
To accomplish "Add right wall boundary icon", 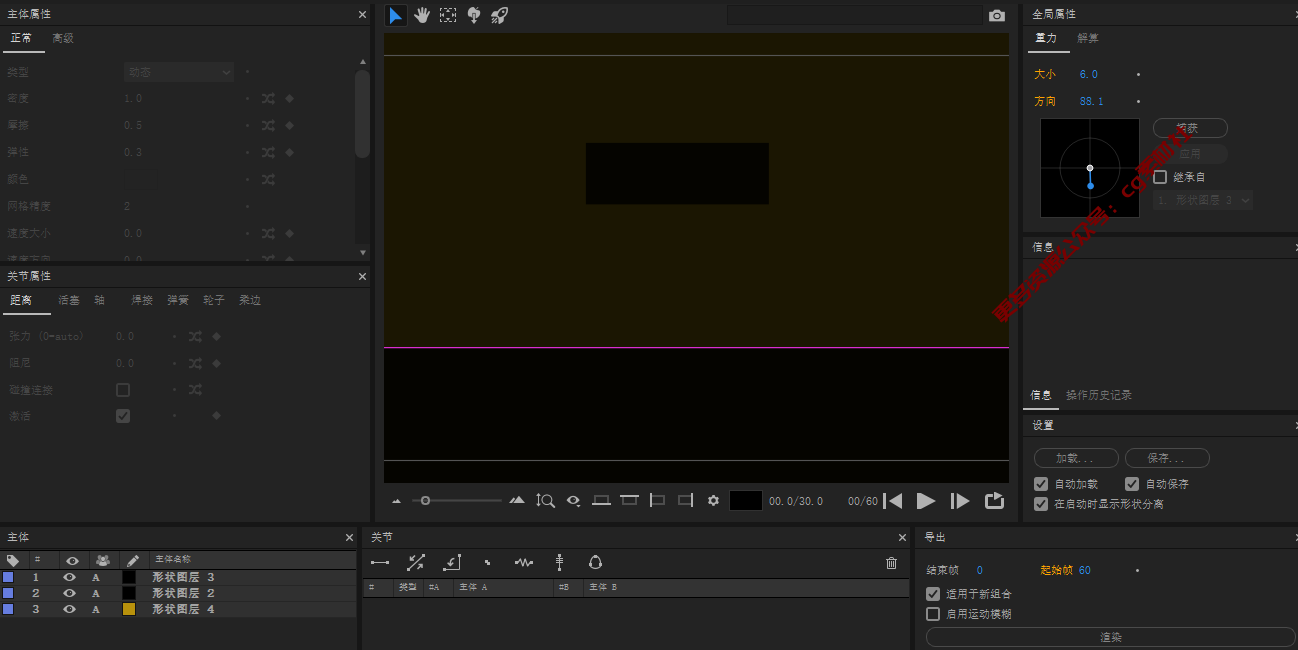I will 685,500.
